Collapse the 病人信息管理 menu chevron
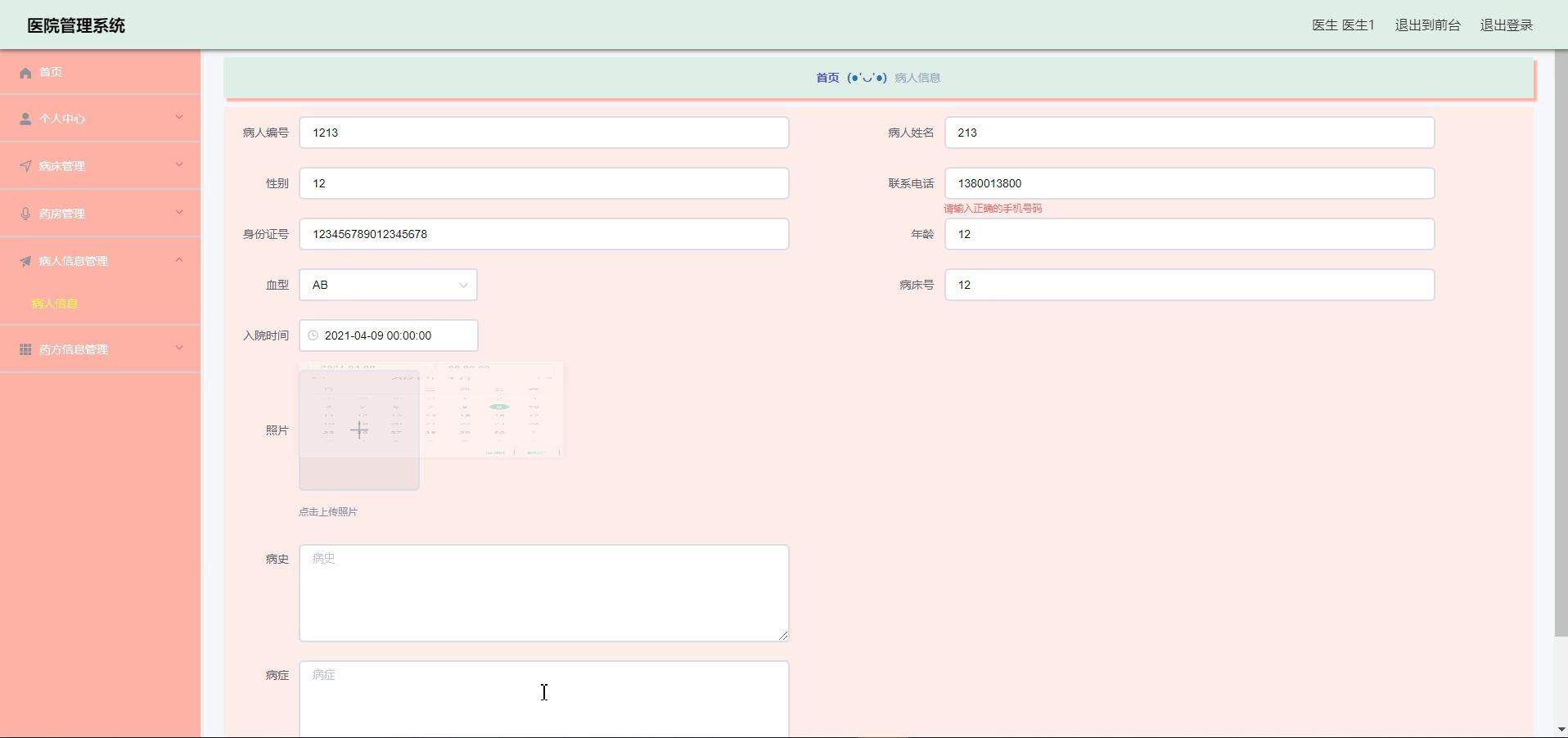1568x738 pixels. tap(179, 260)
